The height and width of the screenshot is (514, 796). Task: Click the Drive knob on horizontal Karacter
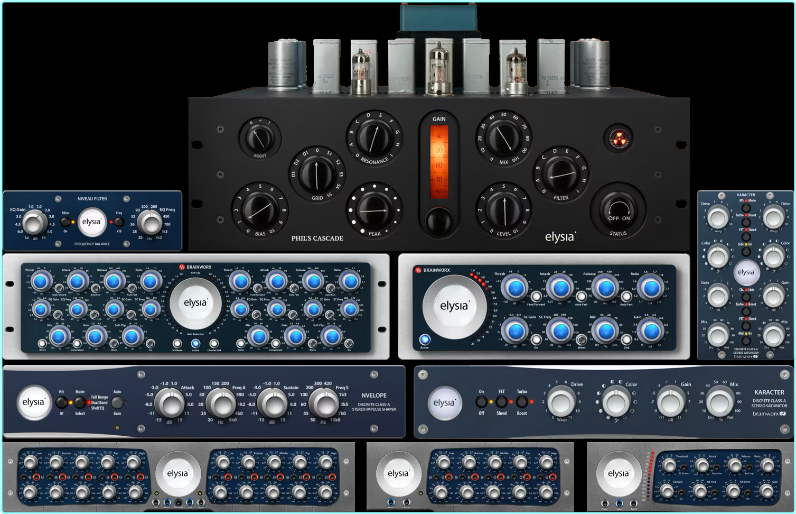pos(561,400)
